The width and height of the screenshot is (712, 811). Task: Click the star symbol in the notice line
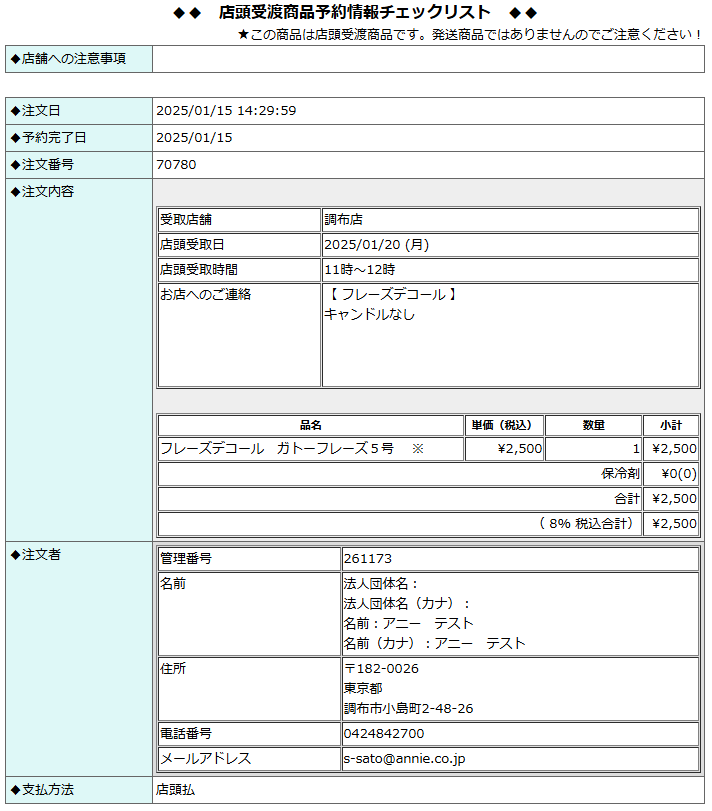coord(243,35)
